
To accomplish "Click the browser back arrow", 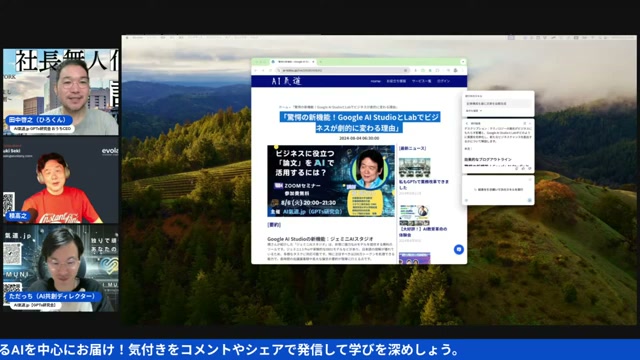I will click(256, 70).
